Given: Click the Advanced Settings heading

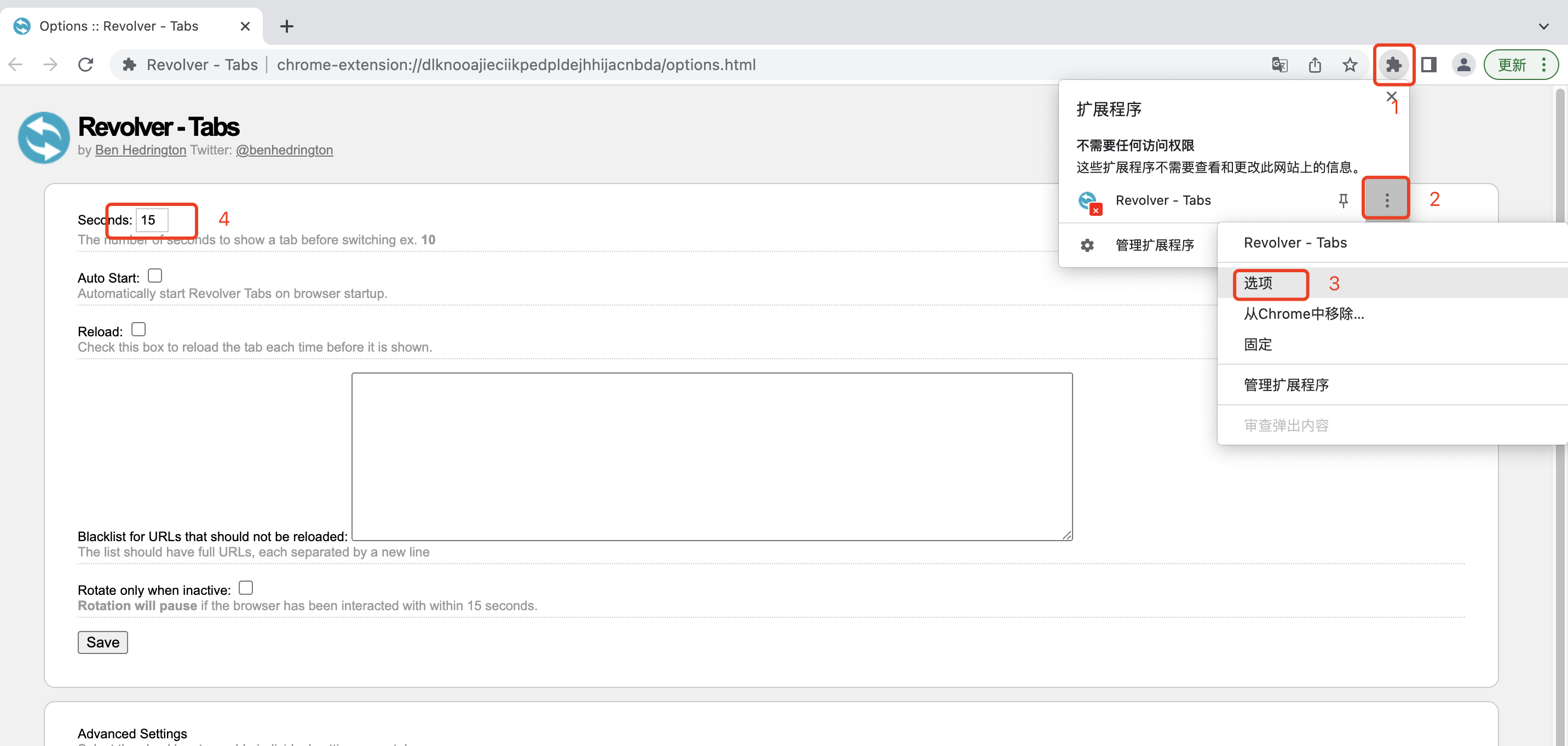Looking at the screenshot, I should (132, 733).
